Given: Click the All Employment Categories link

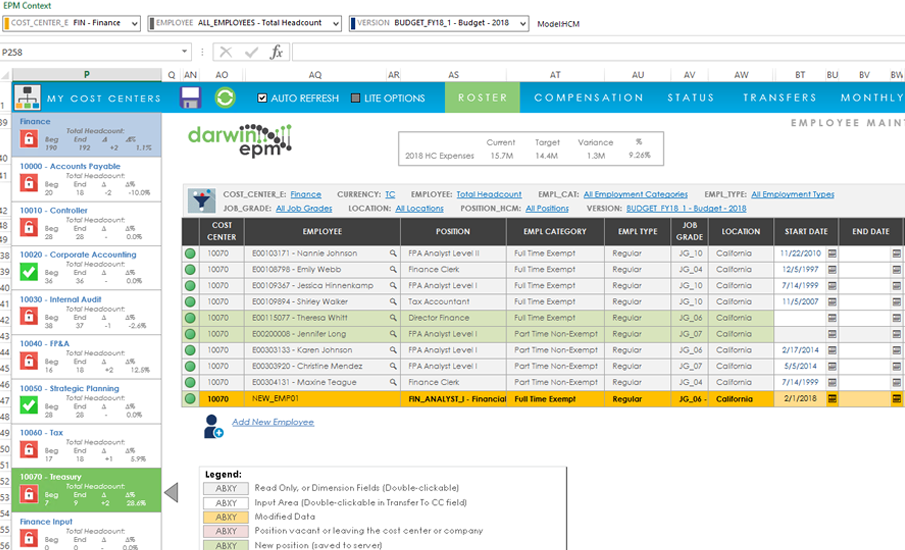Looking at the screenshot, I should (x=635, y=194).
